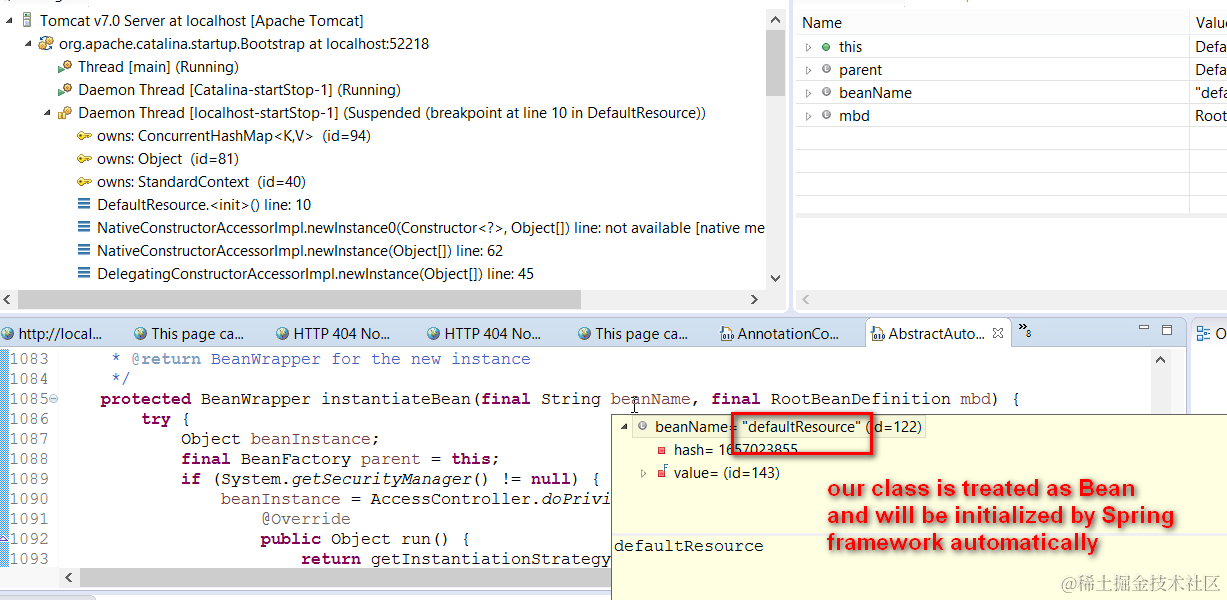
Task: Expand value= (id=143) in popup
Action: click(643, 473)
